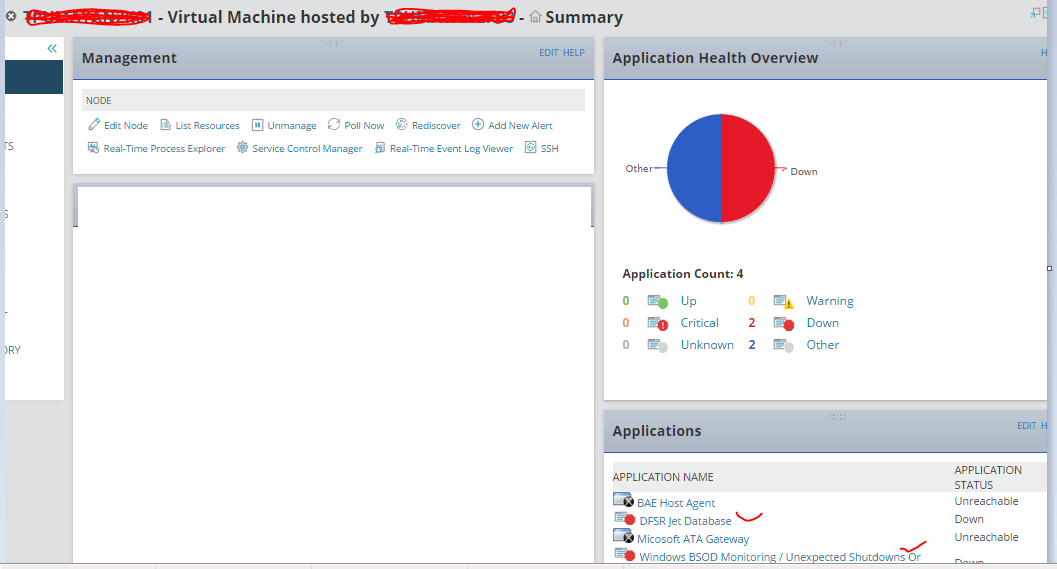Click the Unknown status icon
Viewport: 1057px width, 569px height.
657,346
